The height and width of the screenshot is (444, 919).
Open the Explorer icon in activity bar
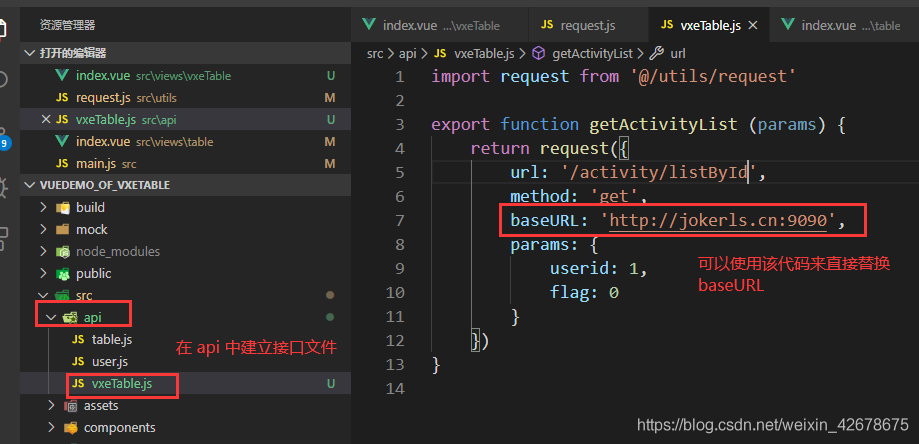[x=3, y=28]
